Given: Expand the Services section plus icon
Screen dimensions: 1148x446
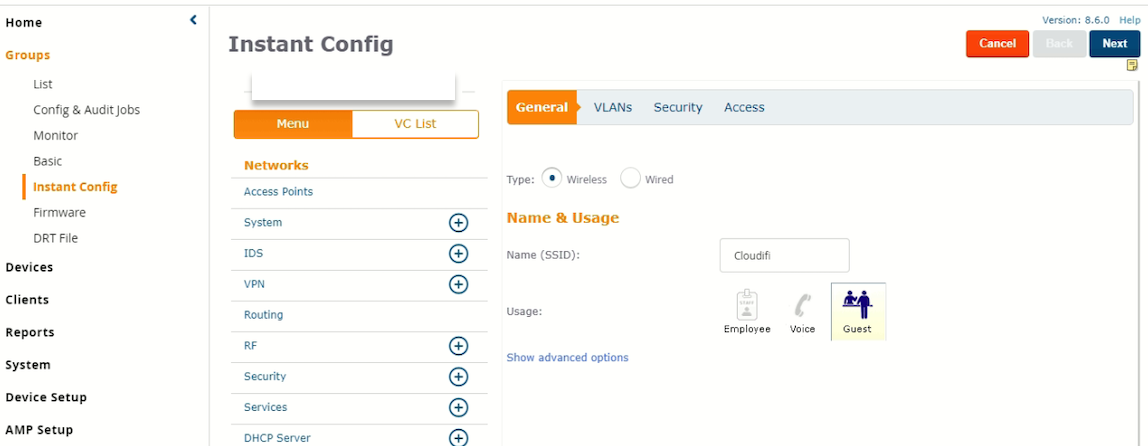Looking at the screenshot, I should coord(458,407).
